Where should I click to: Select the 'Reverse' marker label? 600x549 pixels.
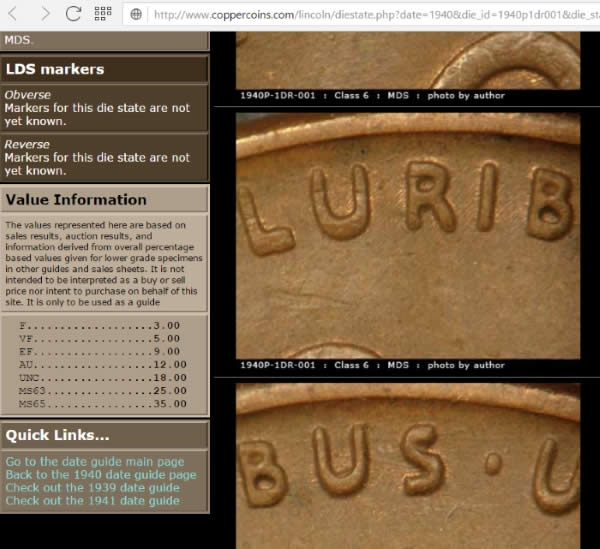(x=27, y=144)
